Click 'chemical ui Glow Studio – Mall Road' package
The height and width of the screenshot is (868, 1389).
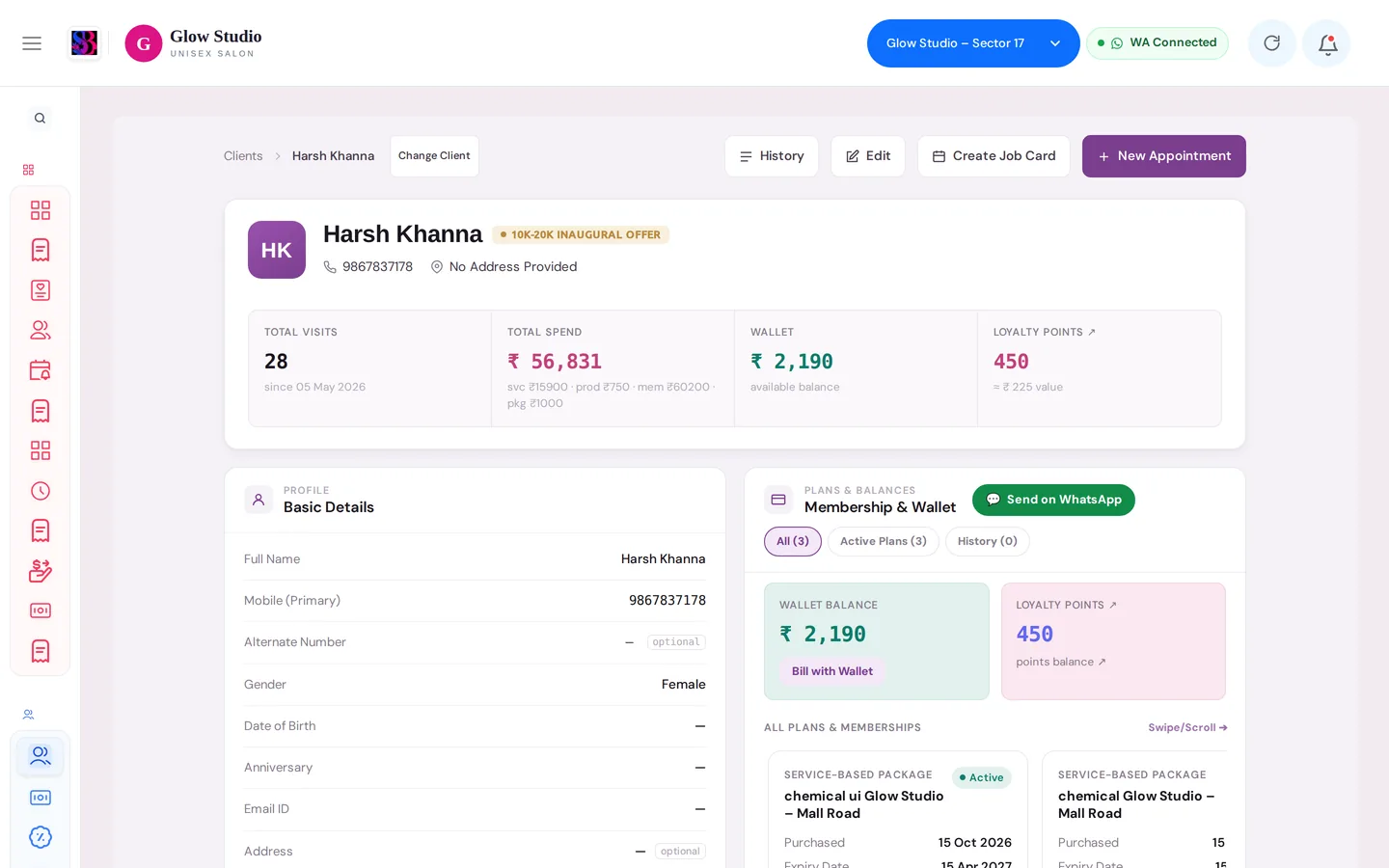click(864, 804)
